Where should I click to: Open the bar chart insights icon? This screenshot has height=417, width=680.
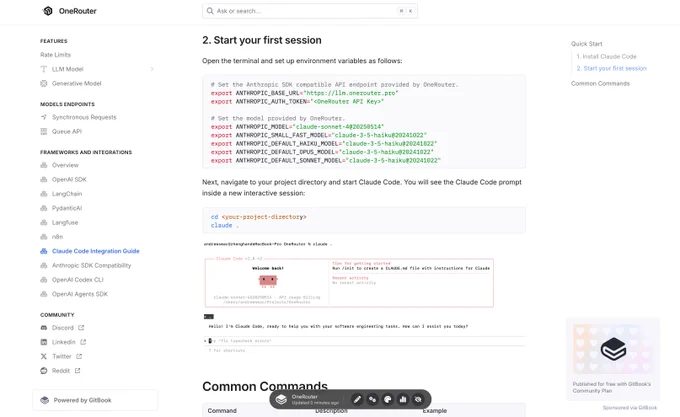[x=403, y=399]
